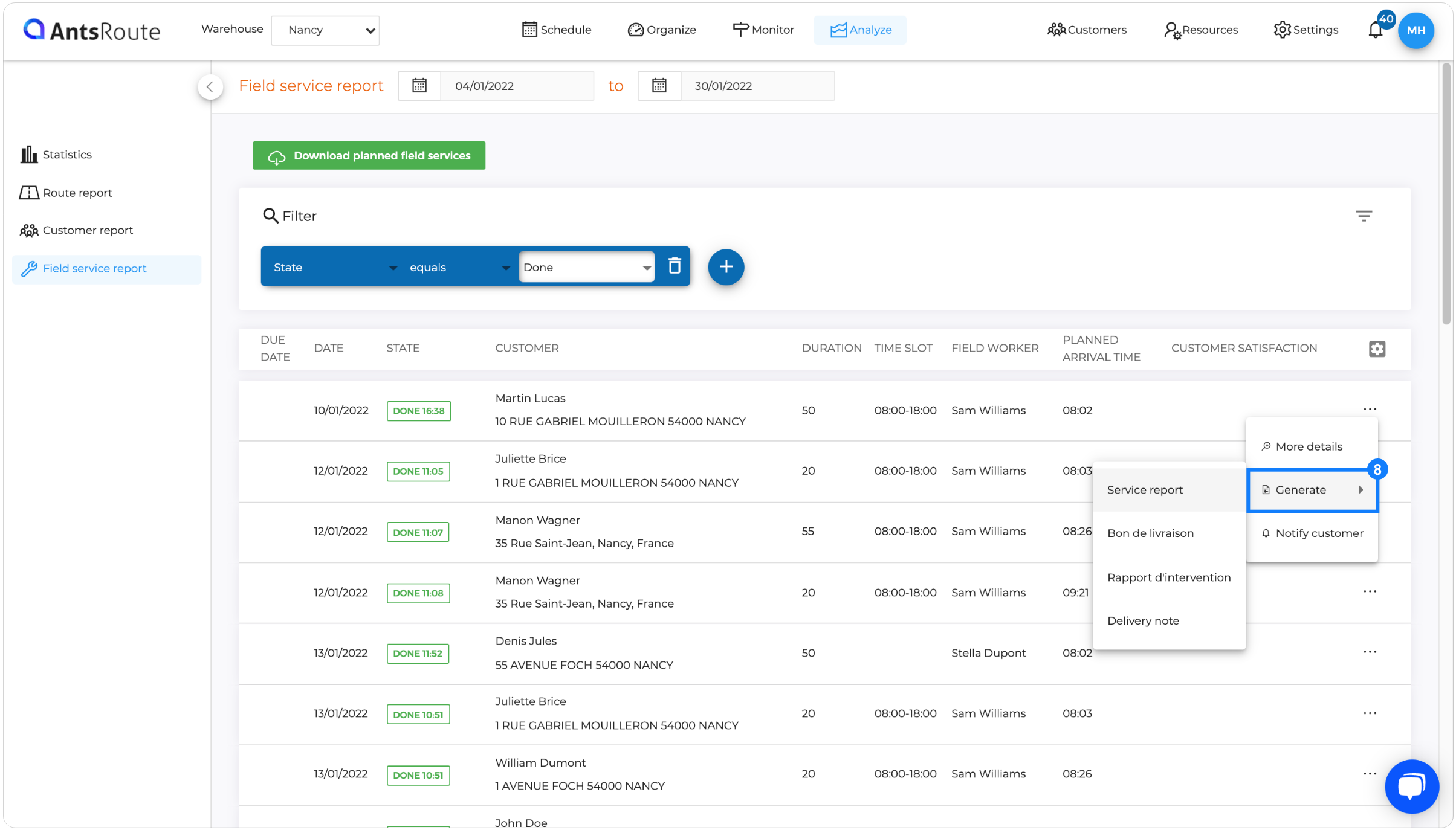Open the Customers page
Screen dimensions: 1456x830
pyautogui.click(x=1087, y=30)
